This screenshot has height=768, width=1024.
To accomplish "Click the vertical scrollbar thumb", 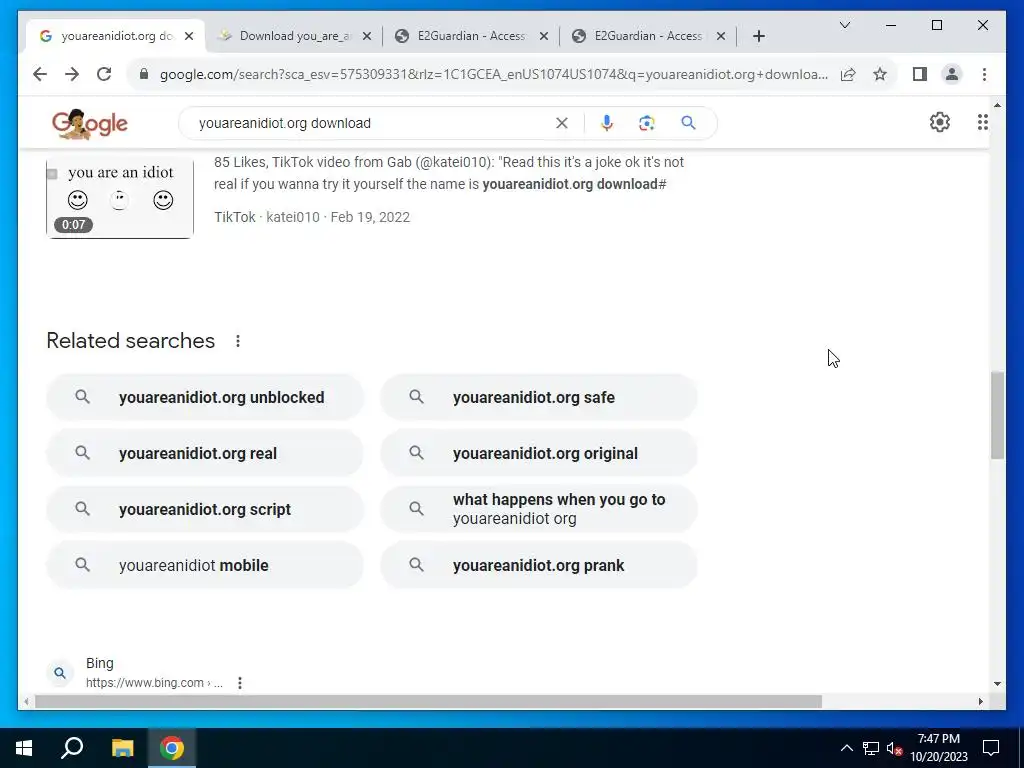I will pos(997,415).
